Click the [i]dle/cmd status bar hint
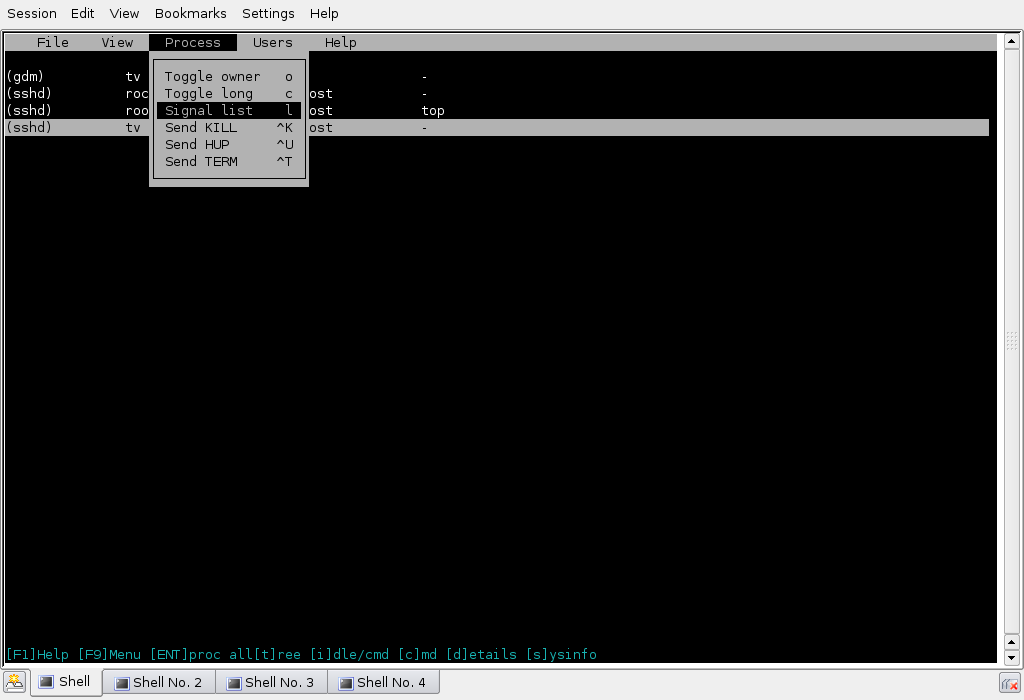Image resolution: width=1024 pixels, height=700 pixels. point(349,654)
